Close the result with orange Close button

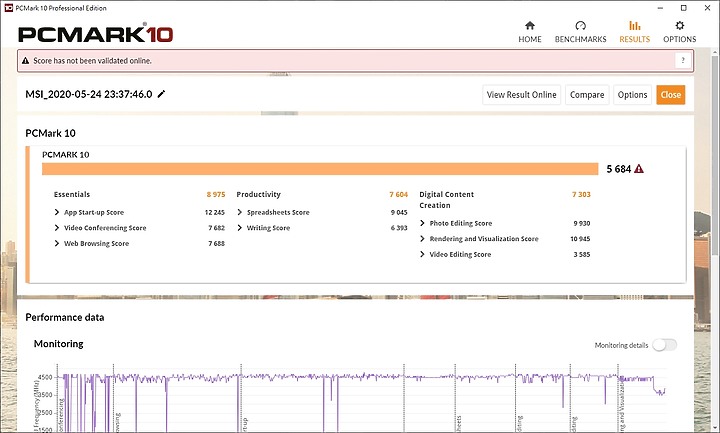click(x=670, y=95)
